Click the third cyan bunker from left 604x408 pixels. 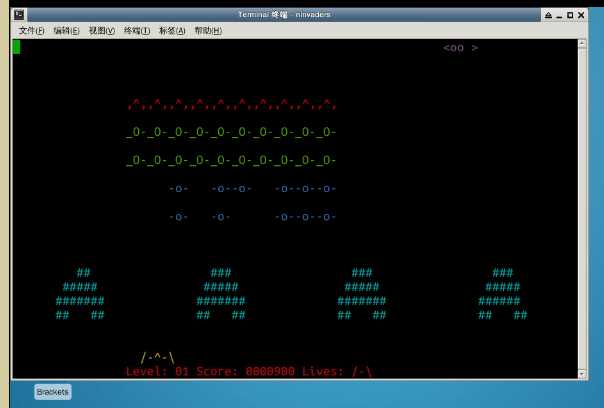362,294
